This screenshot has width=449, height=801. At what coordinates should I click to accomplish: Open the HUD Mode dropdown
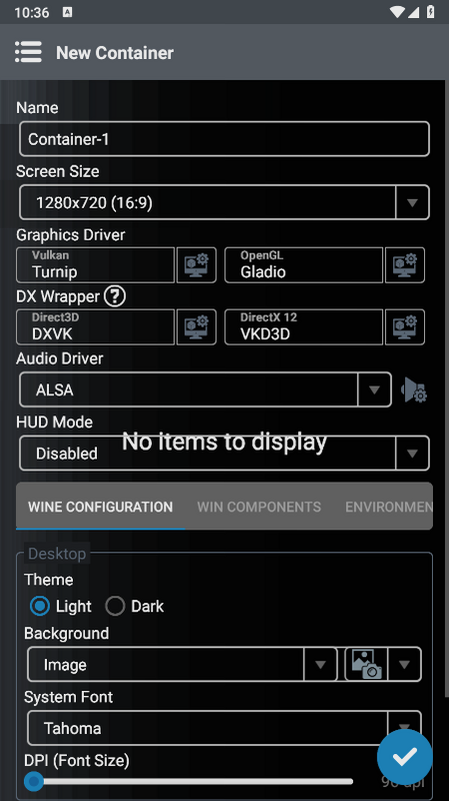click(x=224, y=453)
